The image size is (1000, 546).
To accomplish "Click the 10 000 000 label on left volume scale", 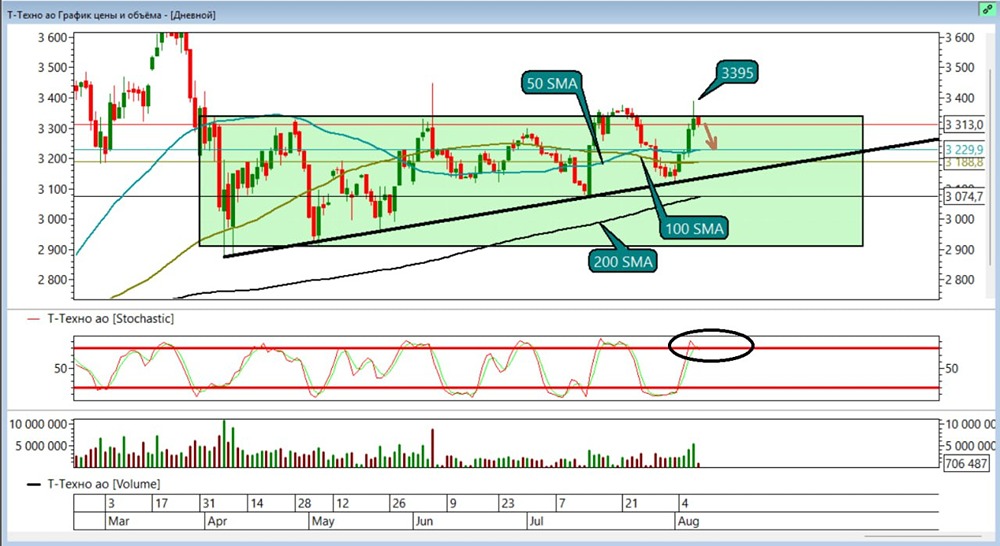I will click(x=39, y=425).
